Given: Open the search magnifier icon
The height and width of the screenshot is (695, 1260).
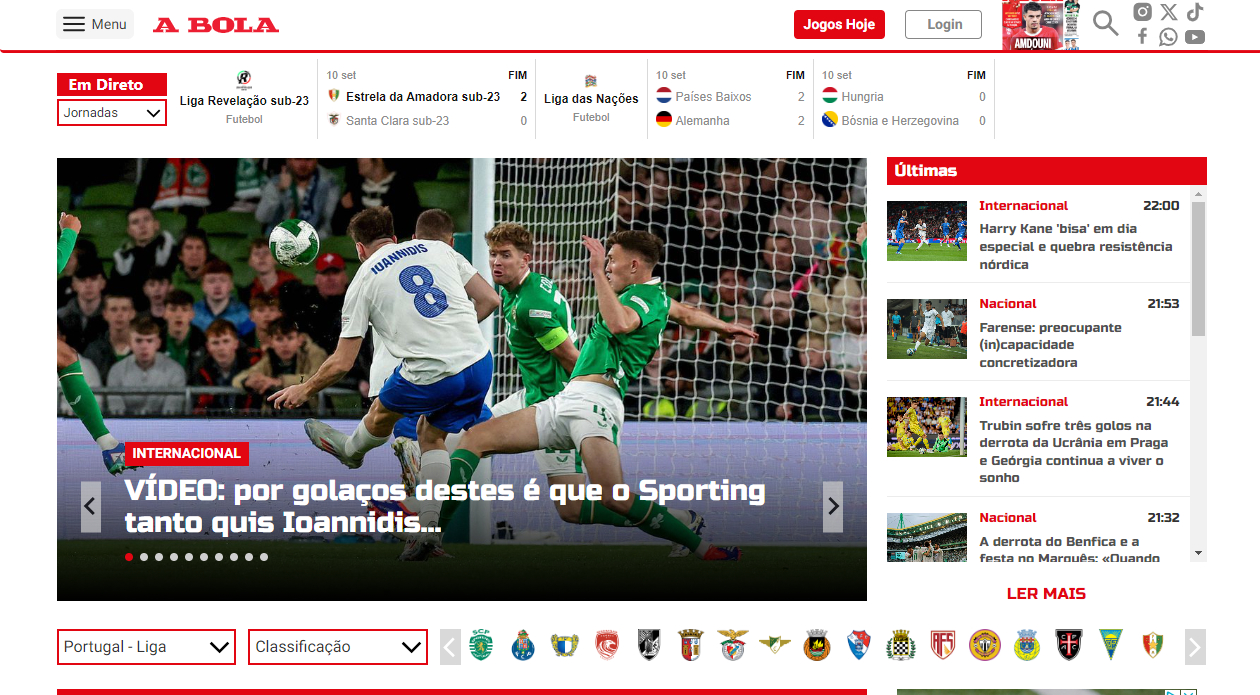Looking at the screenshot, I should coord(1105,23).
